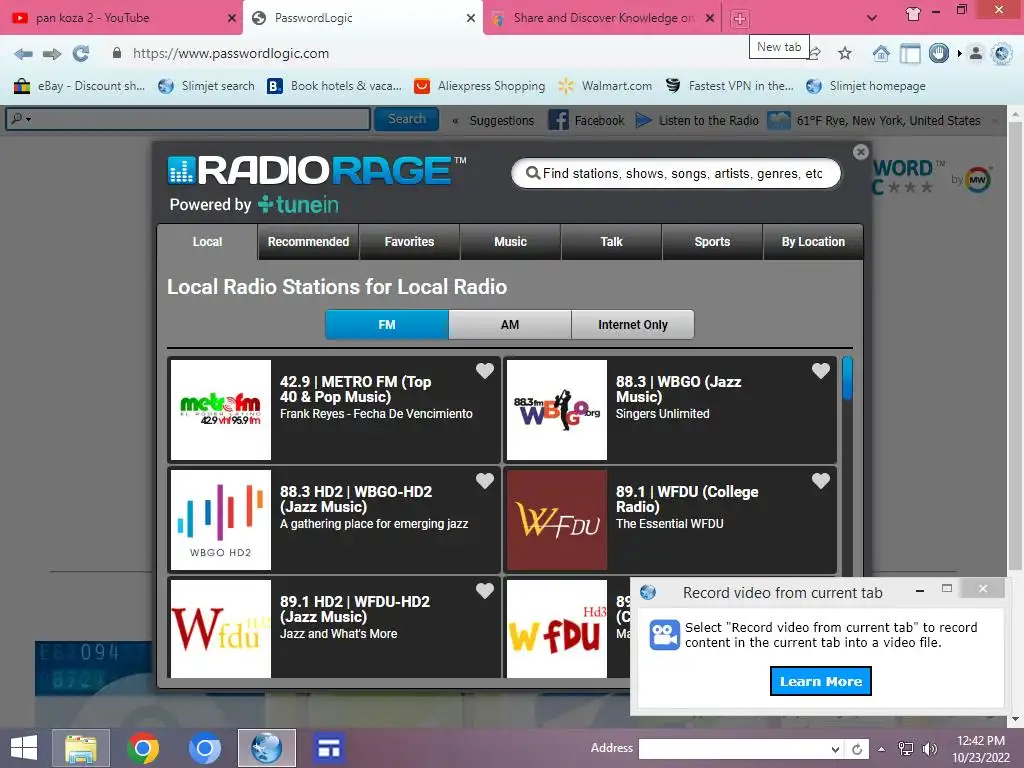Show hidden tray icons arrow

(882, 749)
